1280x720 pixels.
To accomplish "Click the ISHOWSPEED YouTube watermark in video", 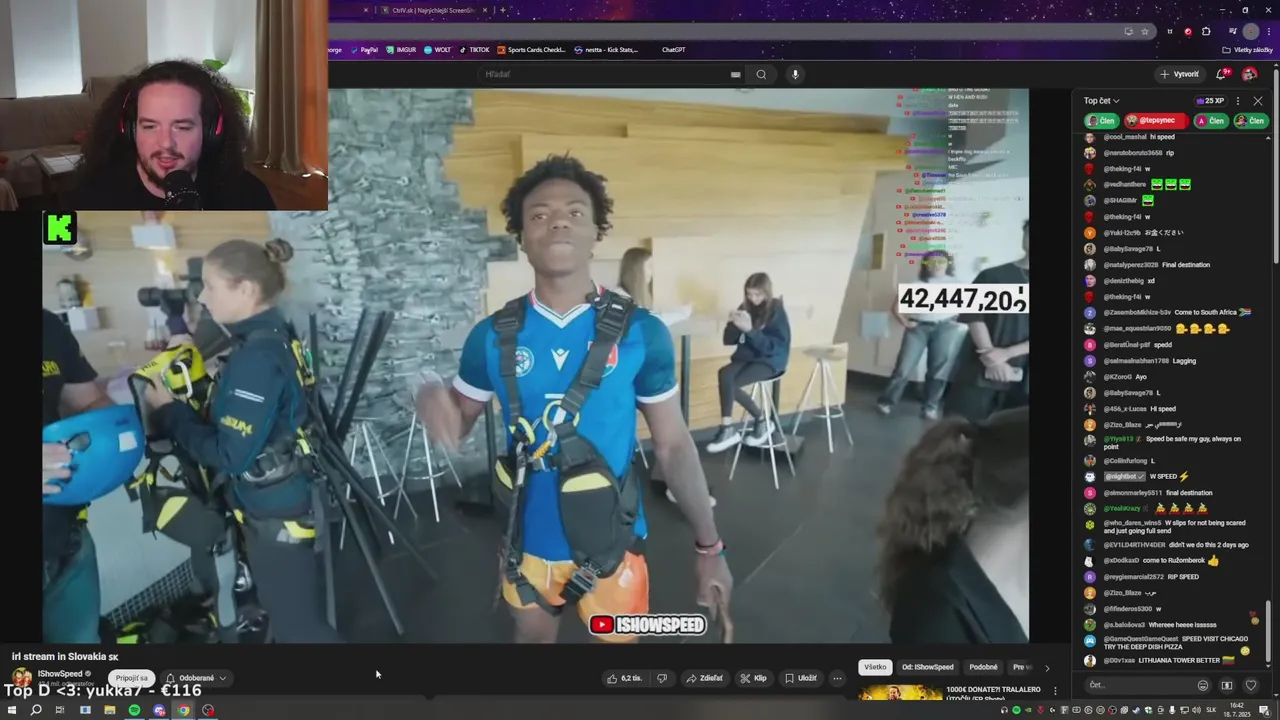I will click(648, 625).
